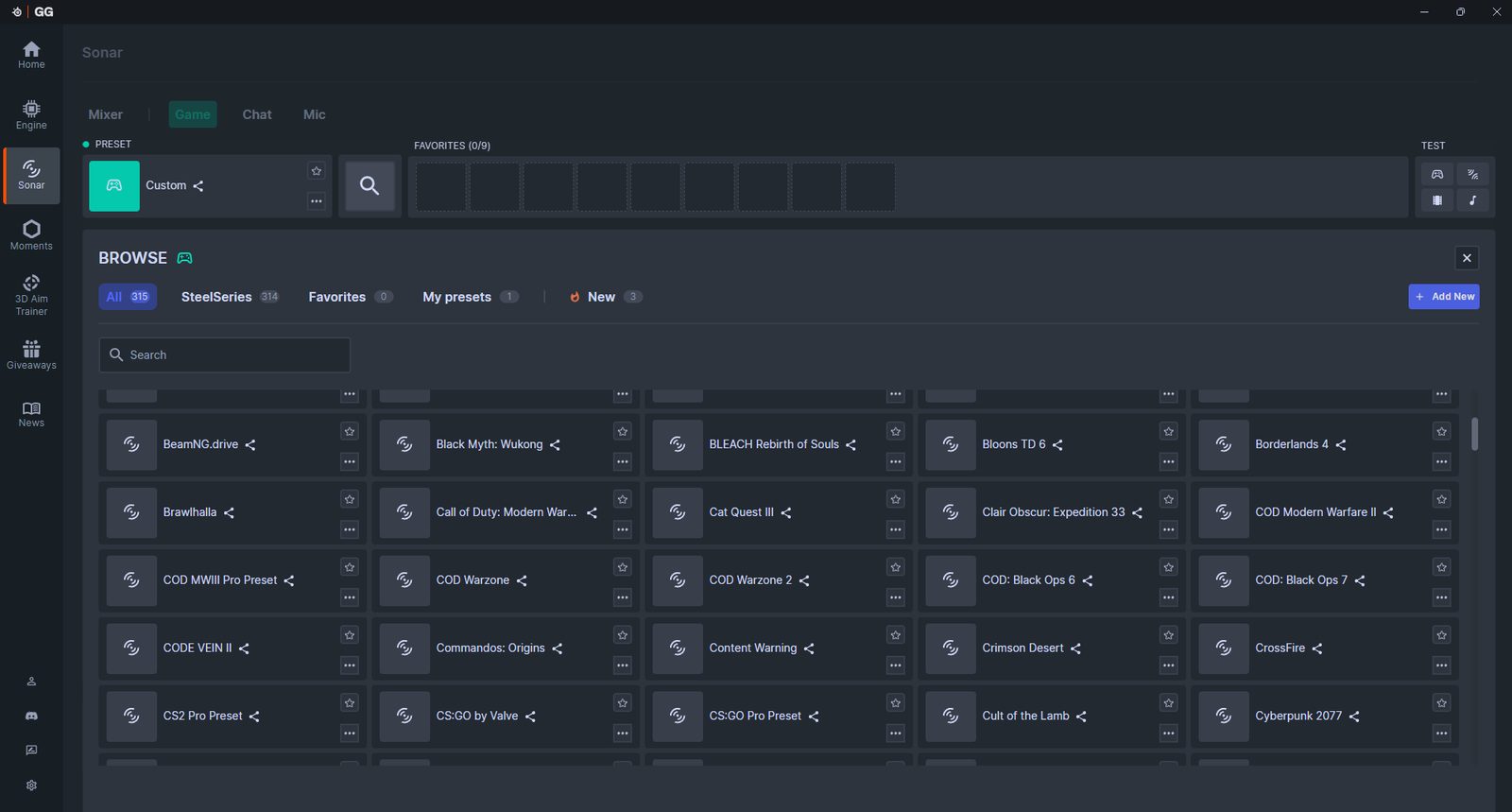
Task: Open more options for Cult of the Lamb
Action: [1169, 734]
